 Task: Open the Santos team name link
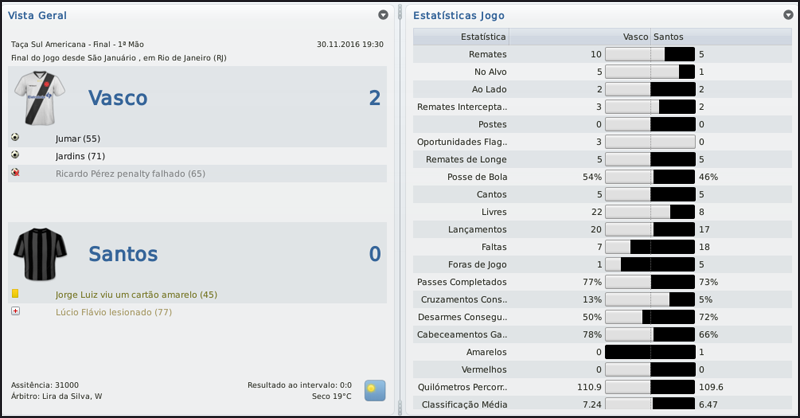tap(124, 254)
